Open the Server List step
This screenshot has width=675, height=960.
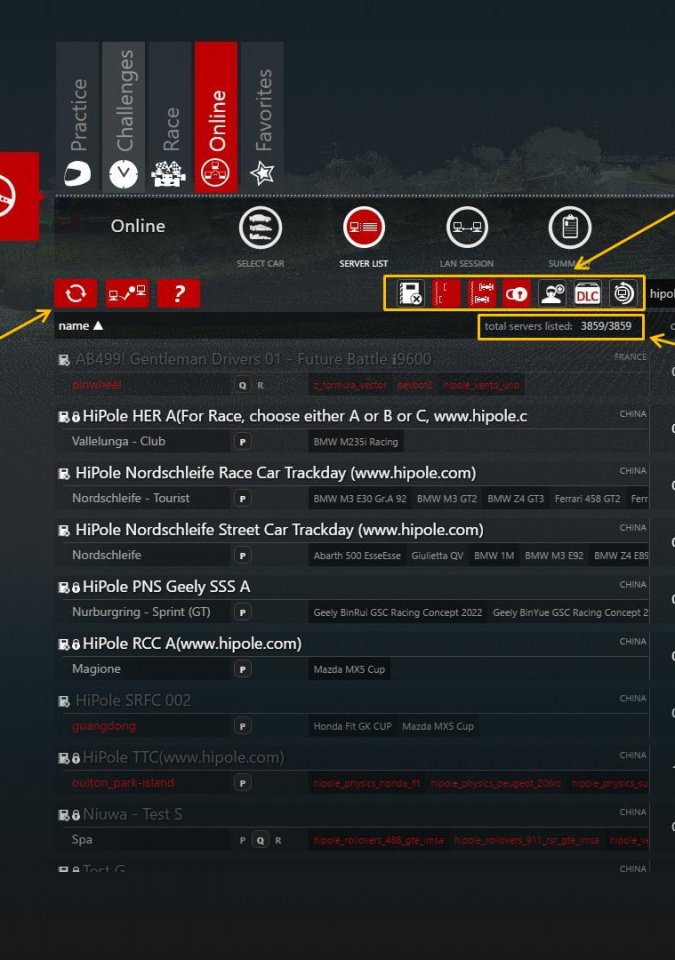click(364, 228)
